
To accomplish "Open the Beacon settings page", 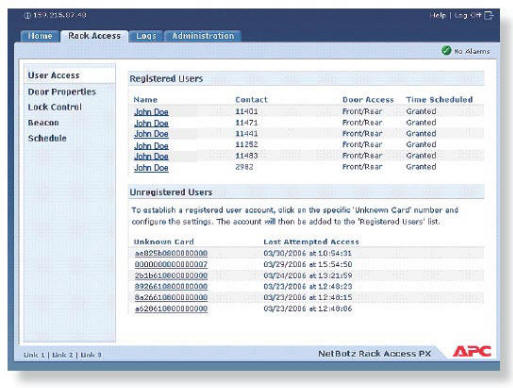I will tap(43, 123).
